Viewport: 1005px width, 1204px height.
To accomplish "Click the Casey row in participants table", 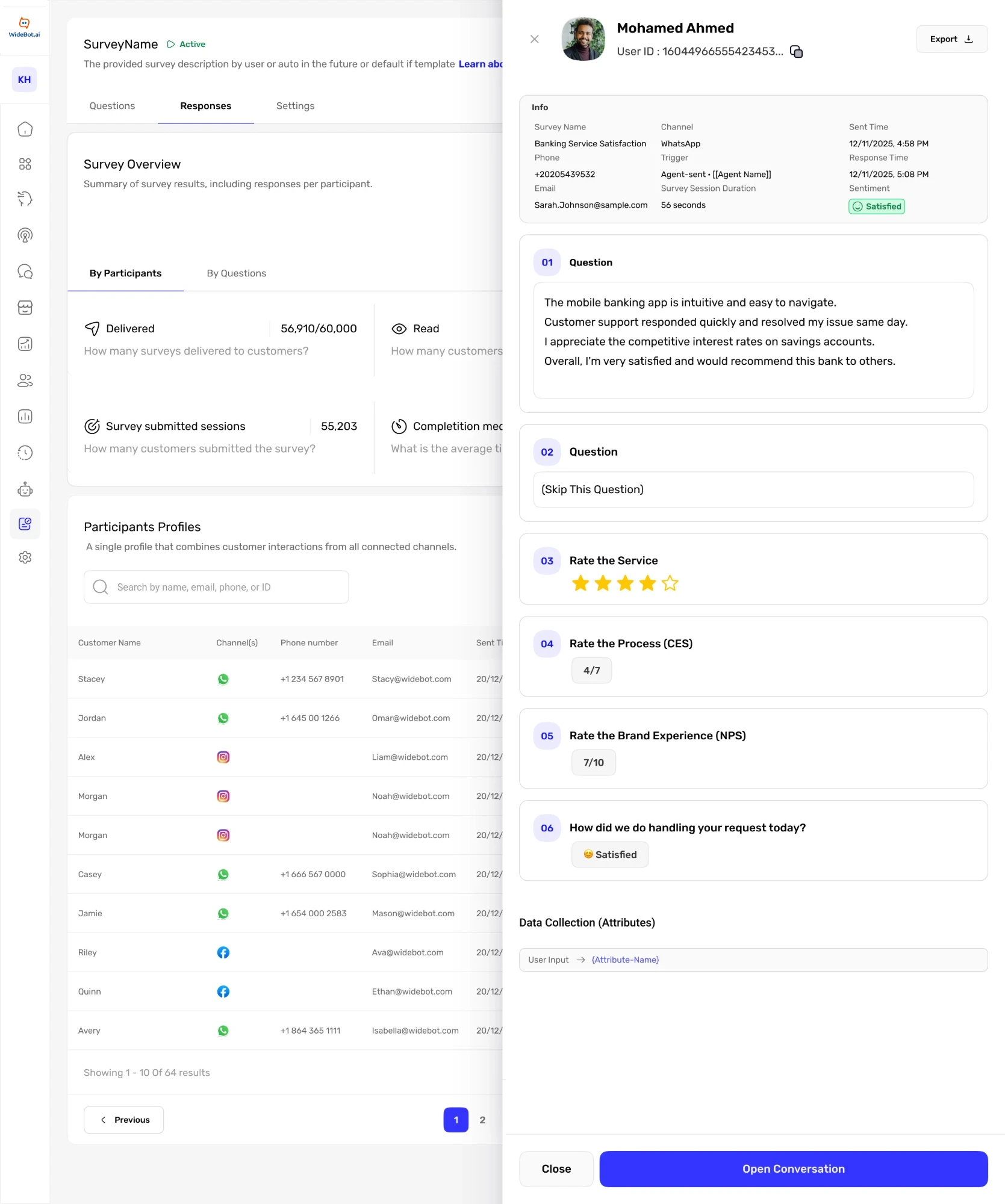I will (285, 874).
